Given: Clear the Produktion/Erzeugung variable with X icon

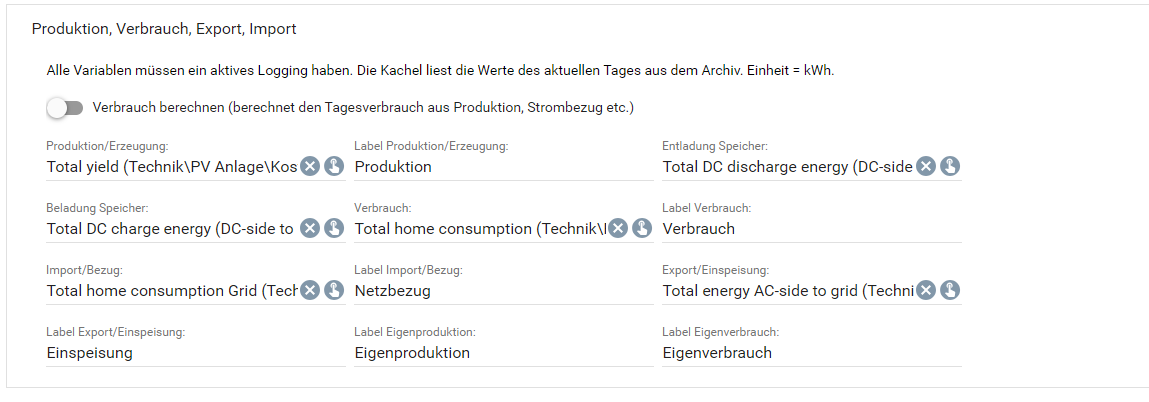Looking at the screenshot, I should coord(310,167).
